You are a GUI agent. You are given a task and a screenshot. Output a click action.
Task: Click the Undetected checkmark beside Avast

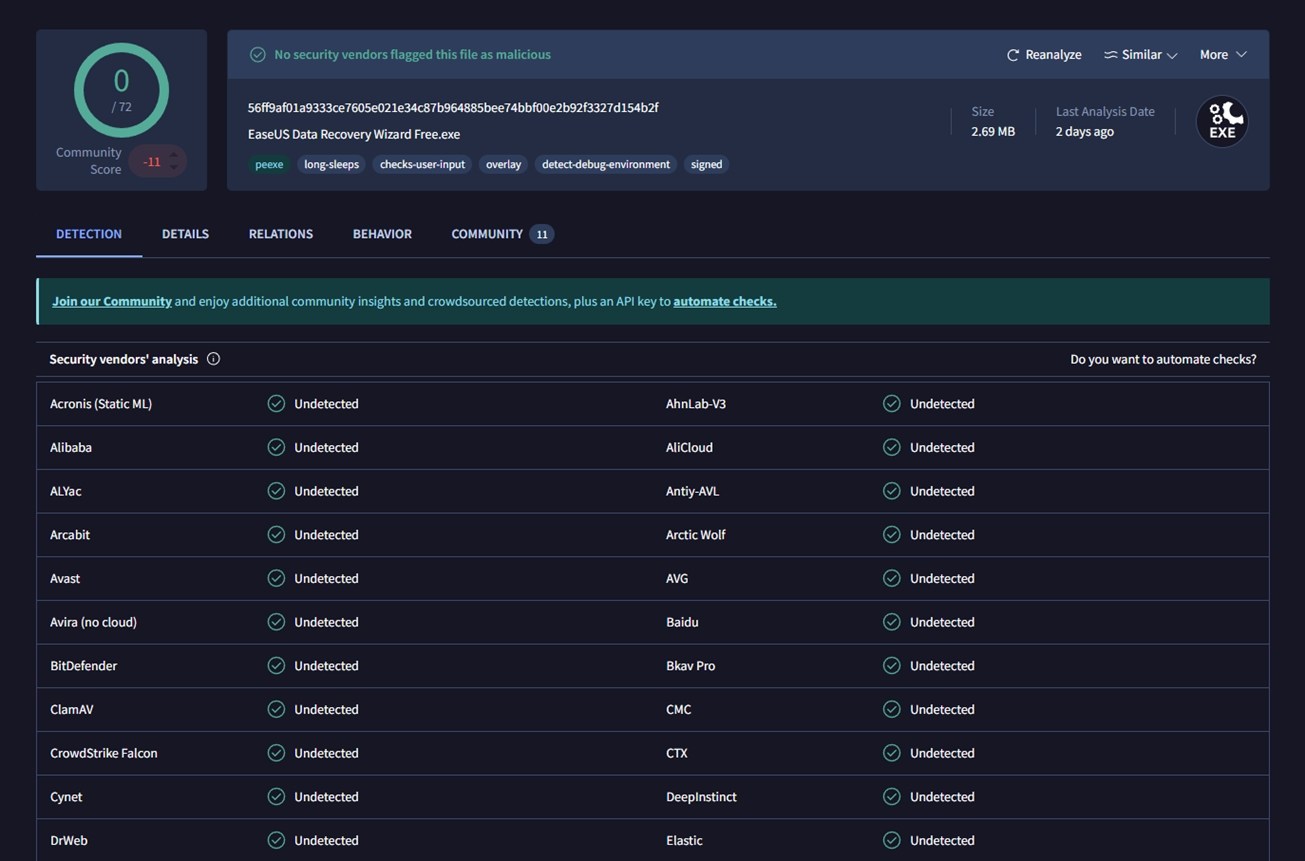click(x=276, y=578)
